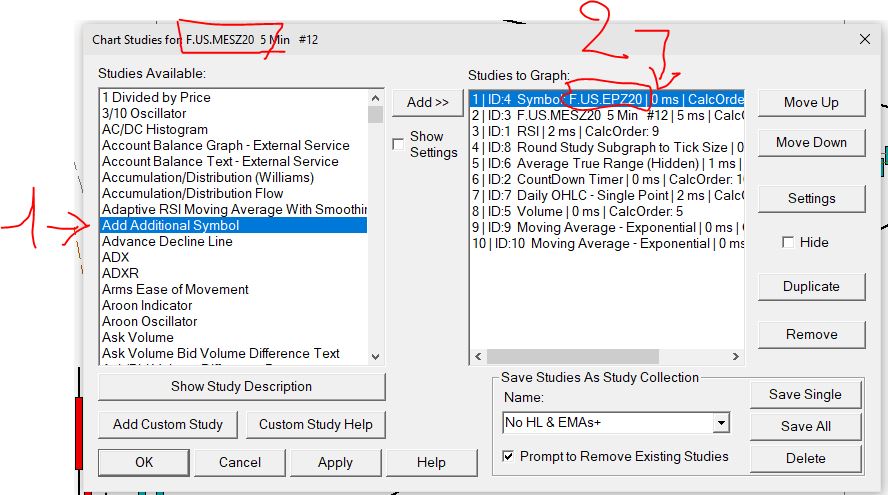Open the Help button
This screenshot has height=495, width=888.
[431, 462]
